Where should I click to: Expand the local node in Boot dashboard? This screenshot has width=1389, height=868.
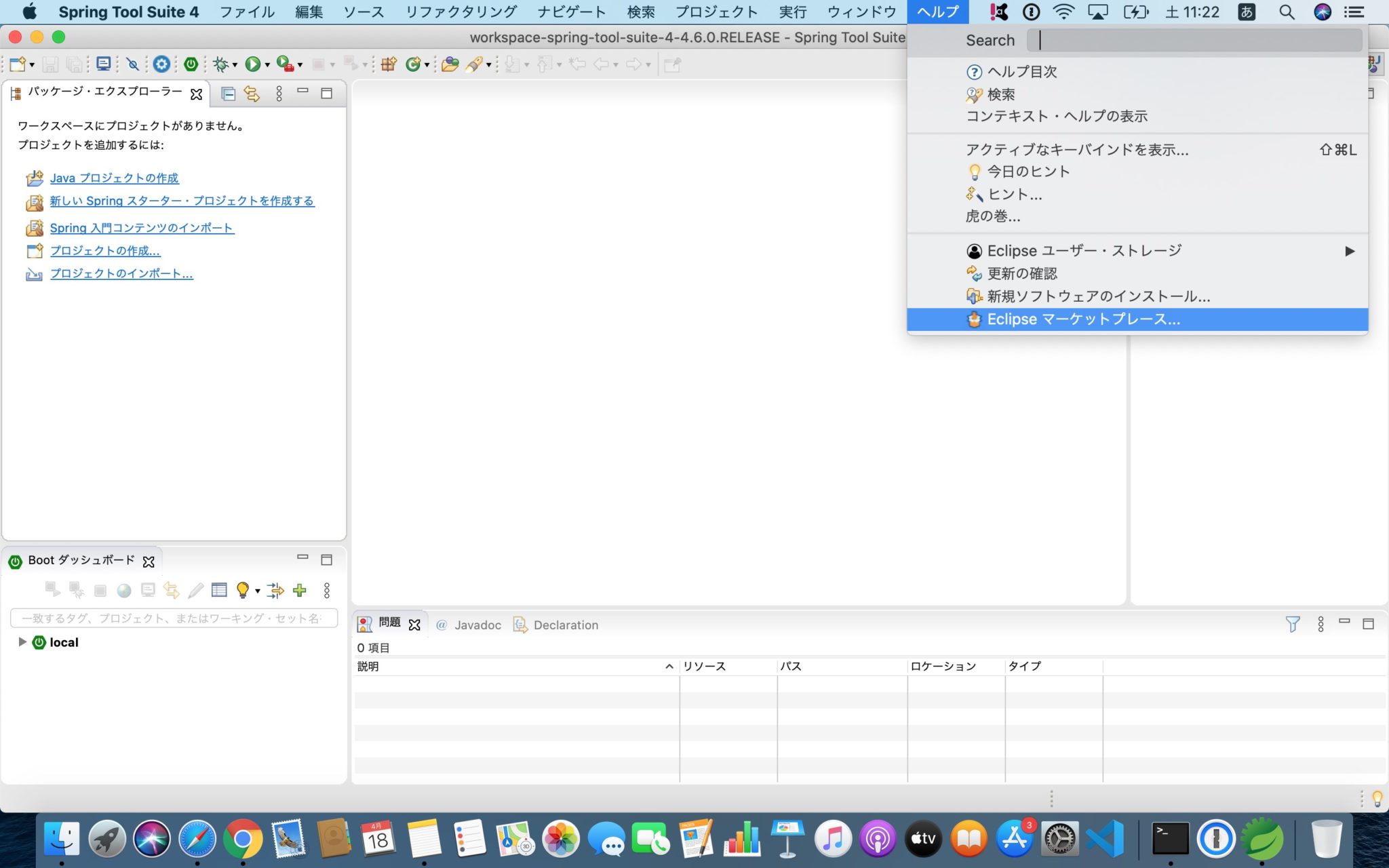[22, 642]
